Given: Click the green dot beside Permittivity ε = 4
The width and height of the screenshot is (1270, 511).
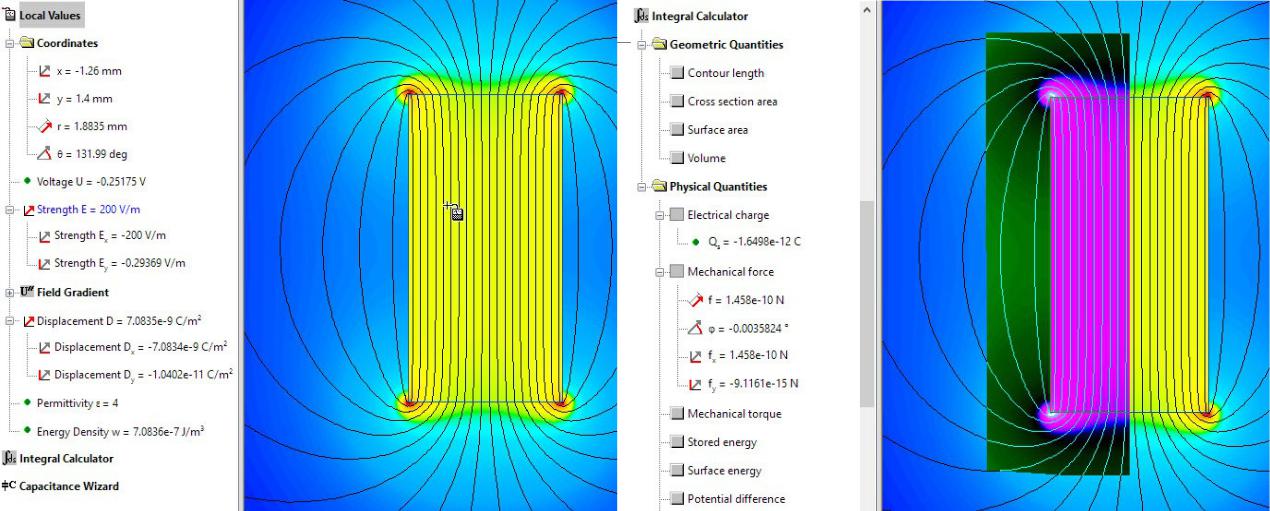Looking at the screenshot, I should click(27, 402).
